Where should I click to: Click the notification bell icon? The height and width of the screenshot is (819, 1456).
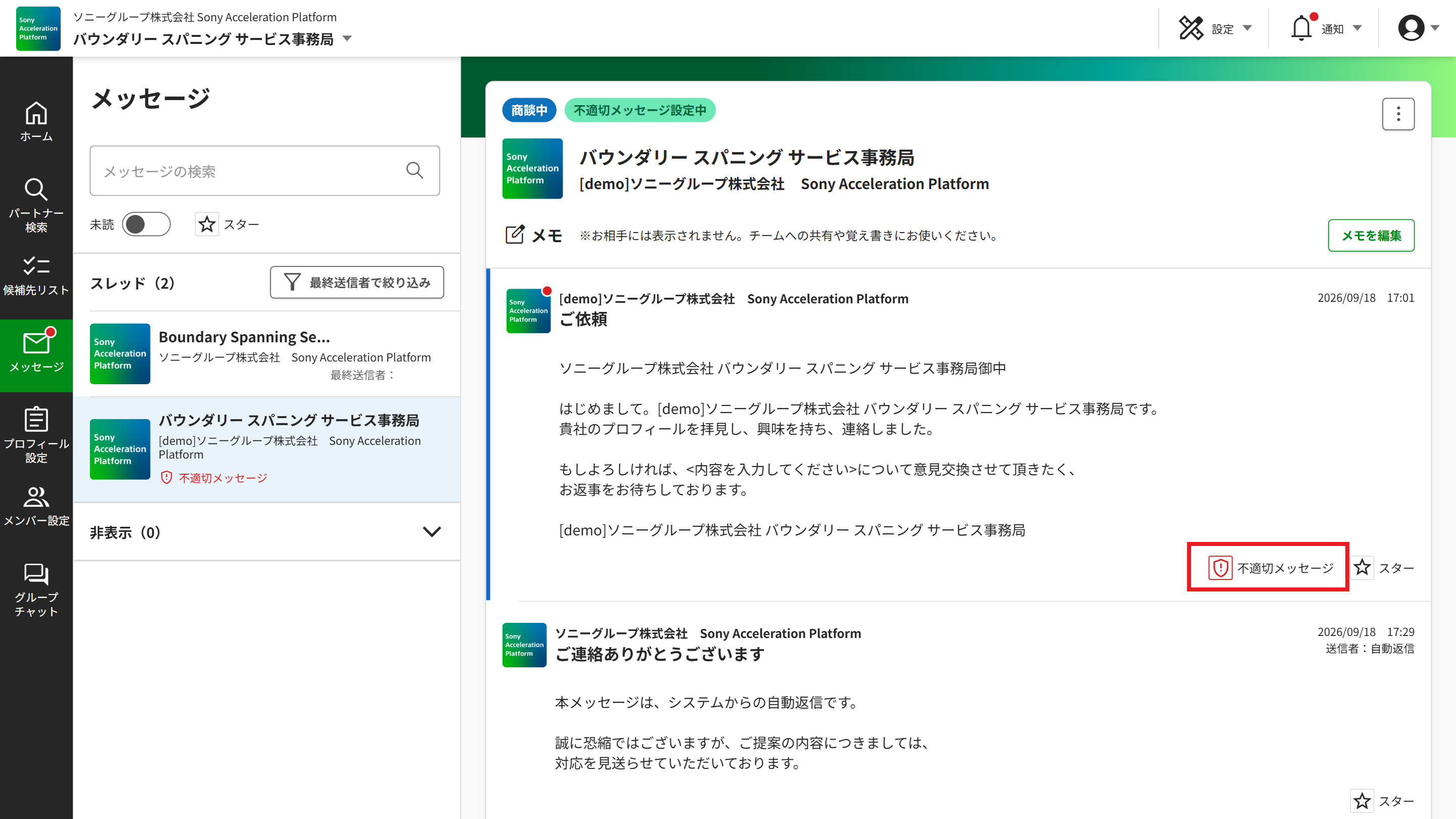pyautogui.click(x=1301, y=28)
